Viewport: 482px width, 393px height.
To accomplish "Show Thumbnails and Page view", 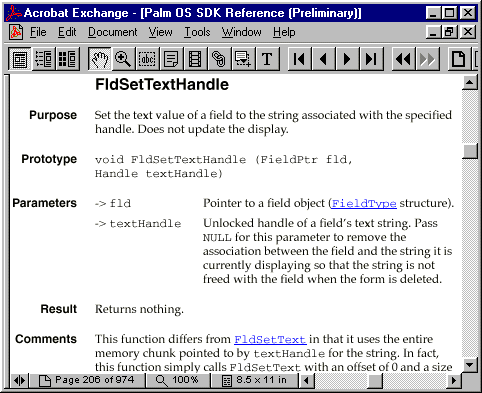I will click(68, 59).
